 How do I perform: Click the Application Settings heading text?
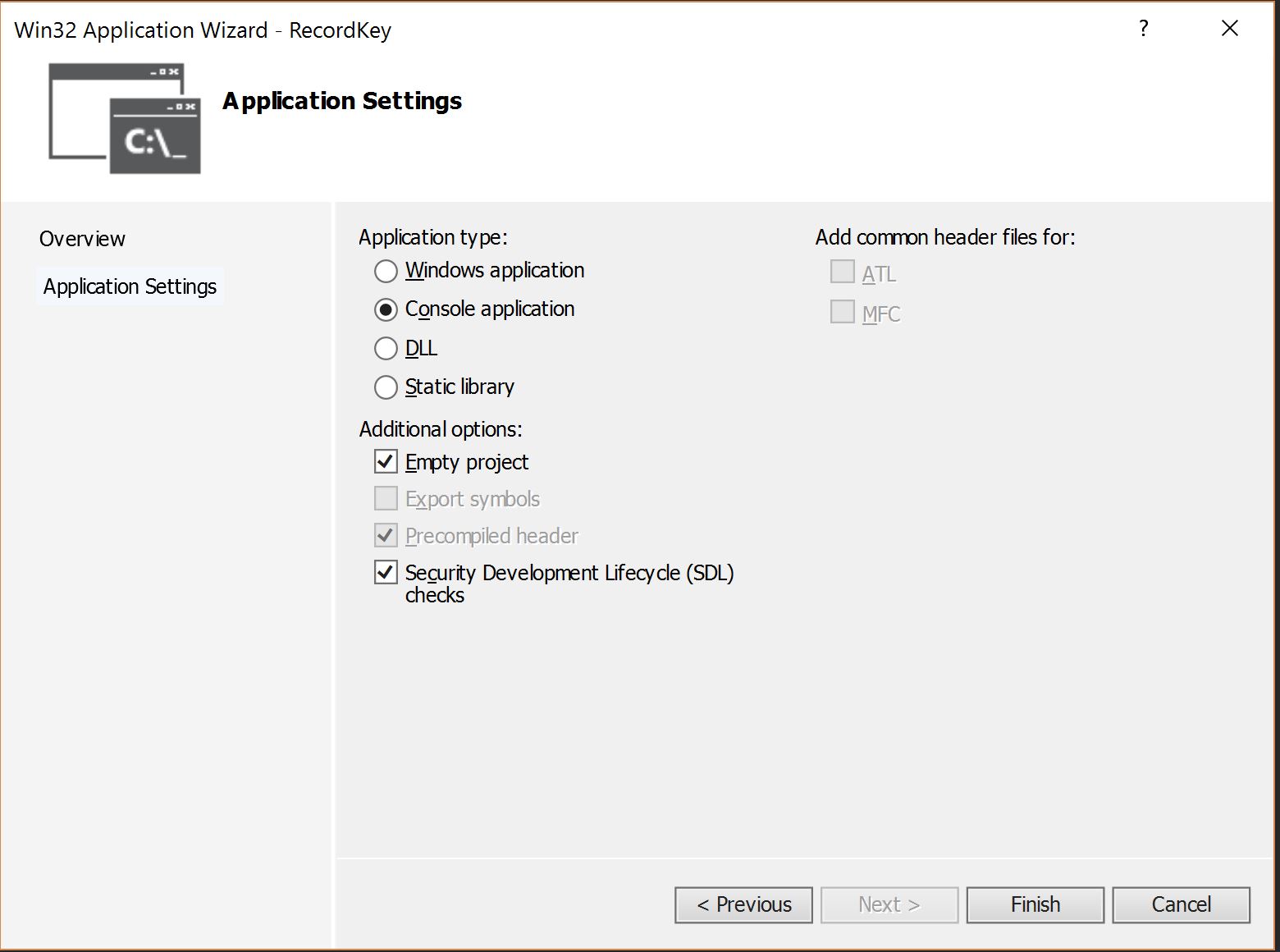342,100
